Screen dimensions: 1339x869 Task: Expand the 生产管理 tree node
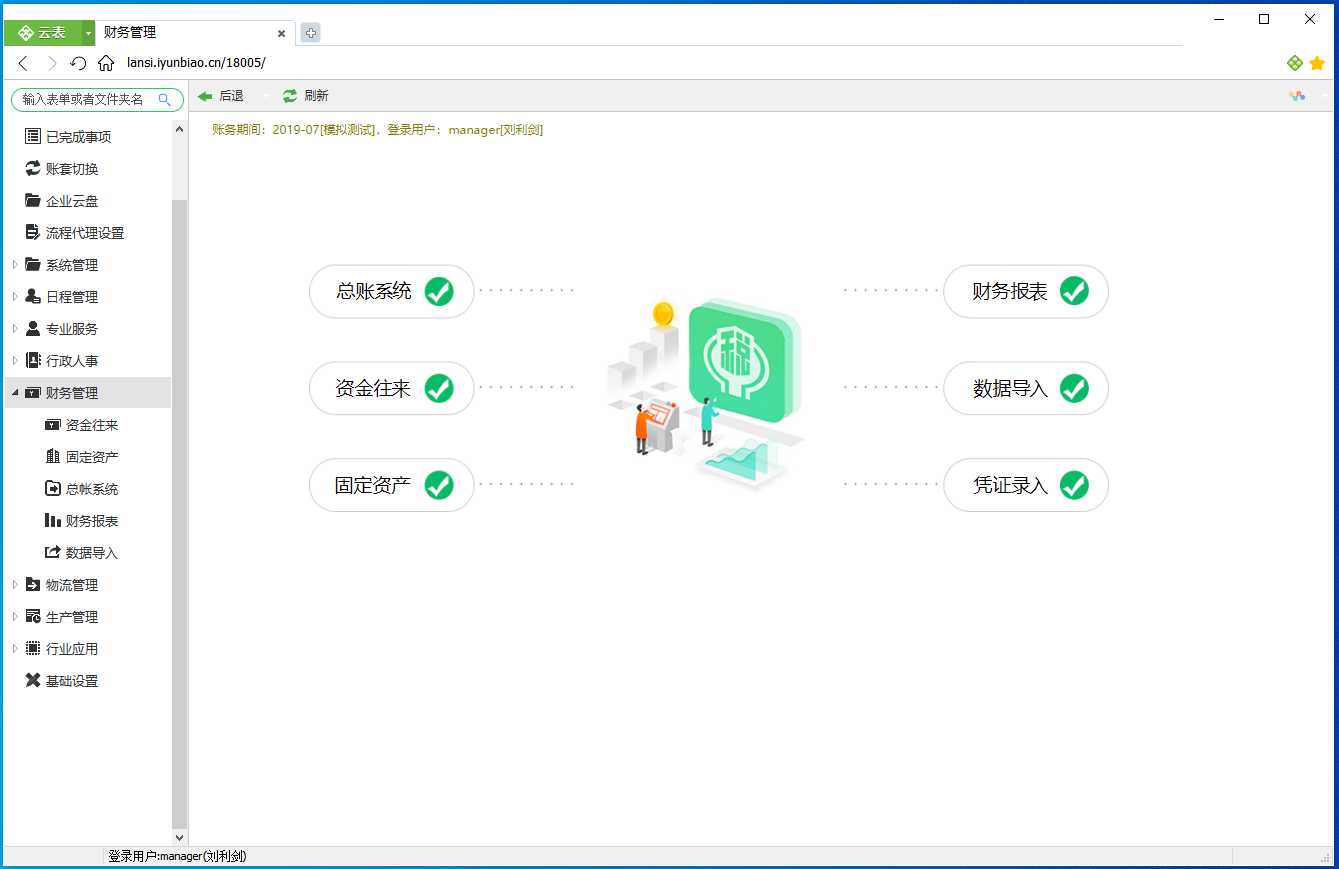(x=15, y=616)
